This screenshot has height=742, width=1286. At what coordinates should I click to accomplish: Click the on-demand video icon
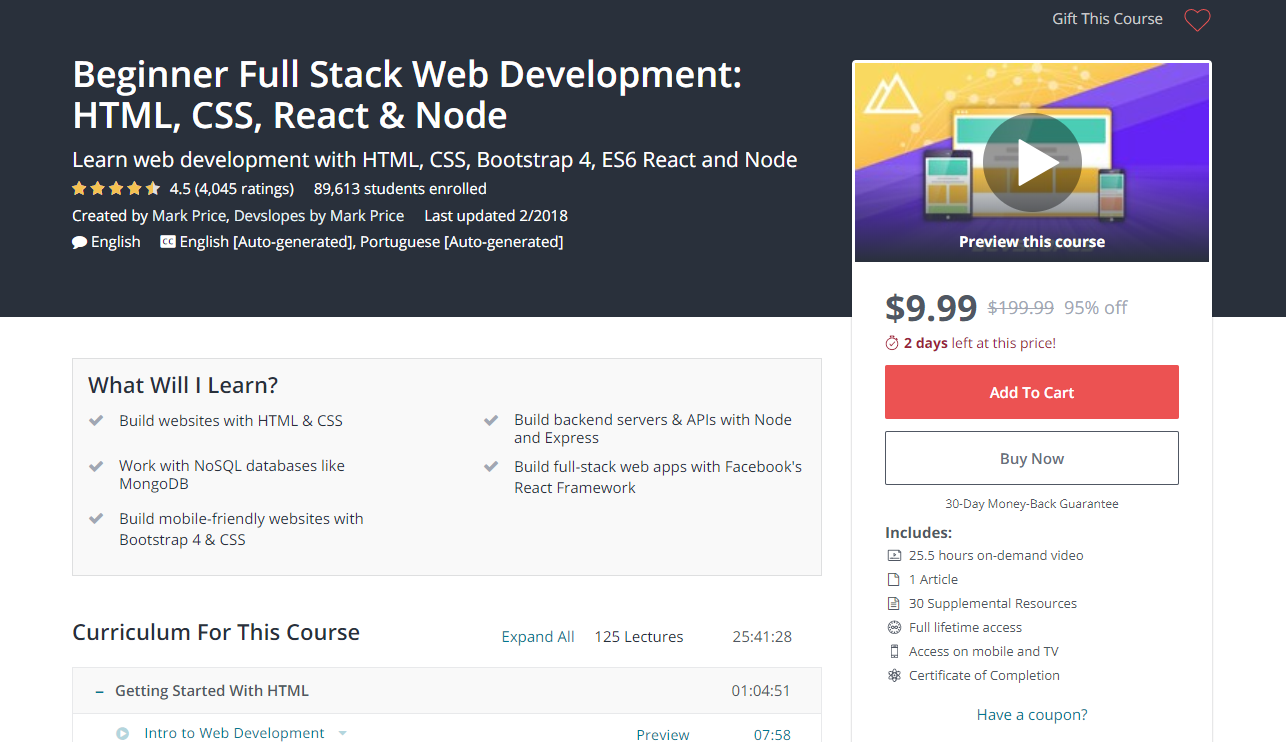click(894, 555)
